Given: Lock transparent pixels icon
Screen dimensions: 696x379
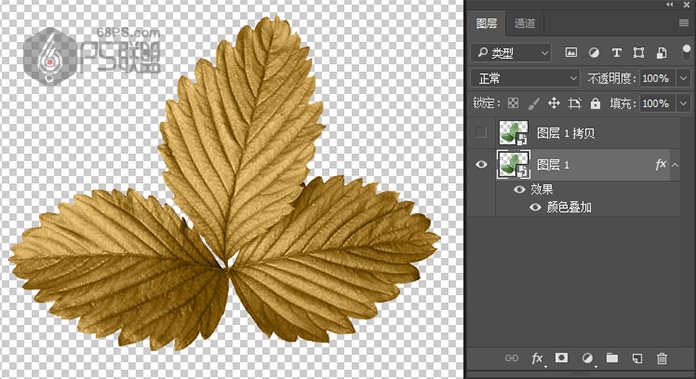Looking at the screenshot, I should click(513, 103).
